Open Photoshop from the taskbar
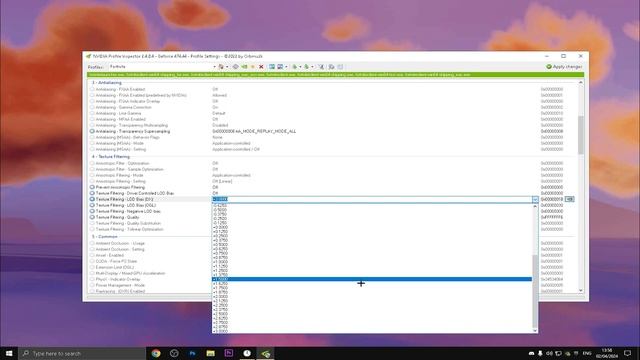This screenshot has height=360, width=640. 192,353
